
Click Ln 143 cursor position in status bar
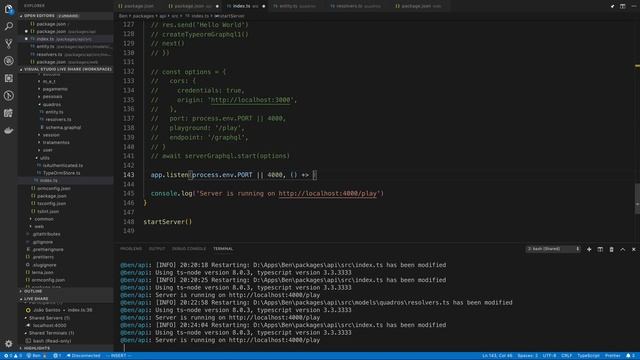497,356
